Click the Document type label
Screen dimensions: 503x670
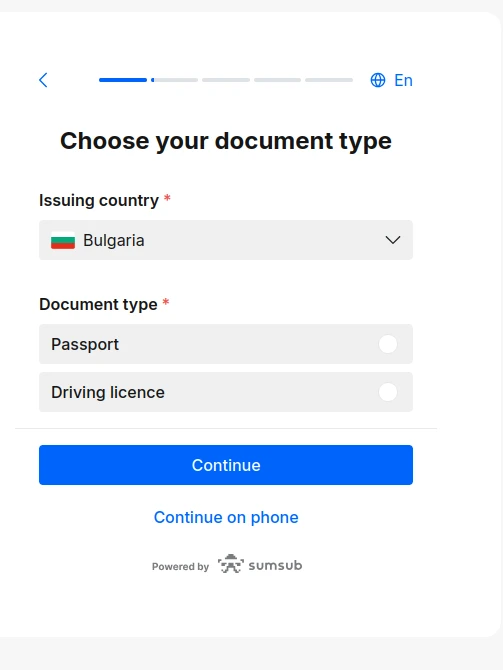click(98, 304)
